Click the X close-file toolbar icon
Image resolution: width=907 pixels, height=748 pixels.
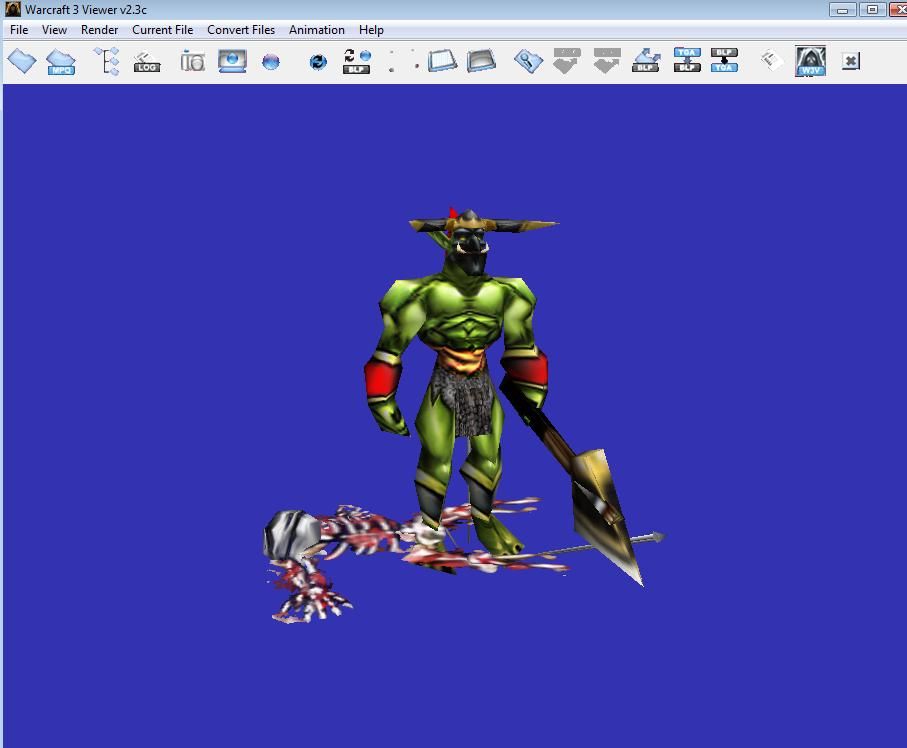850,61
